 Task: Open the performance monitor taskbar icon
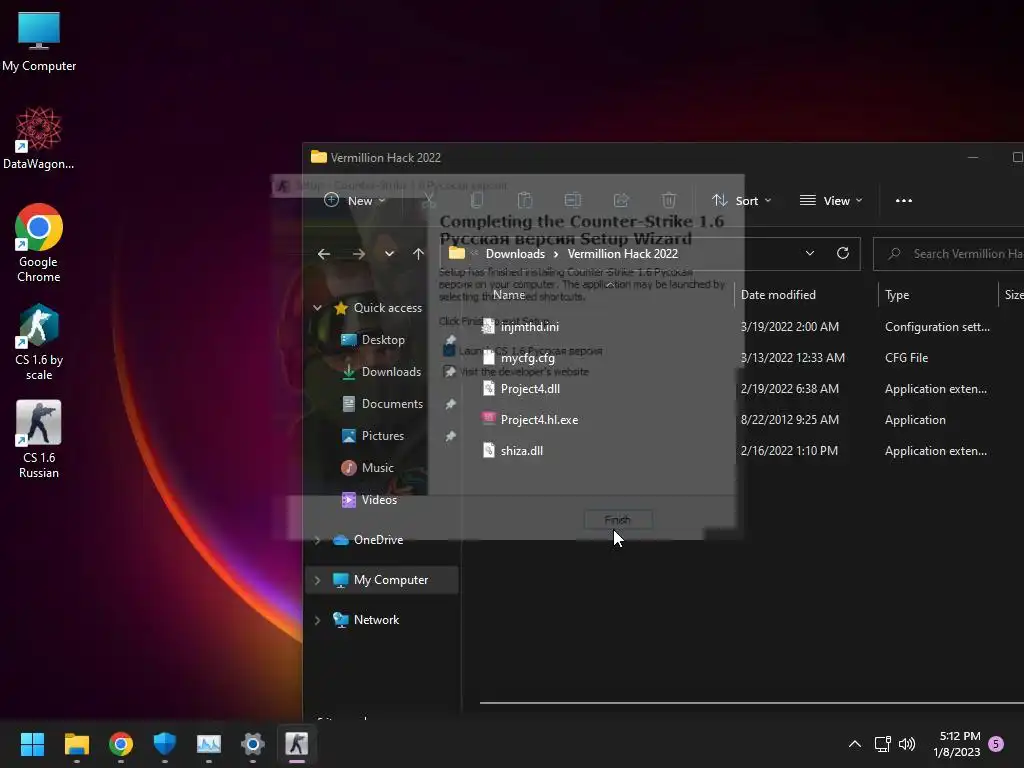click(209, 744)
